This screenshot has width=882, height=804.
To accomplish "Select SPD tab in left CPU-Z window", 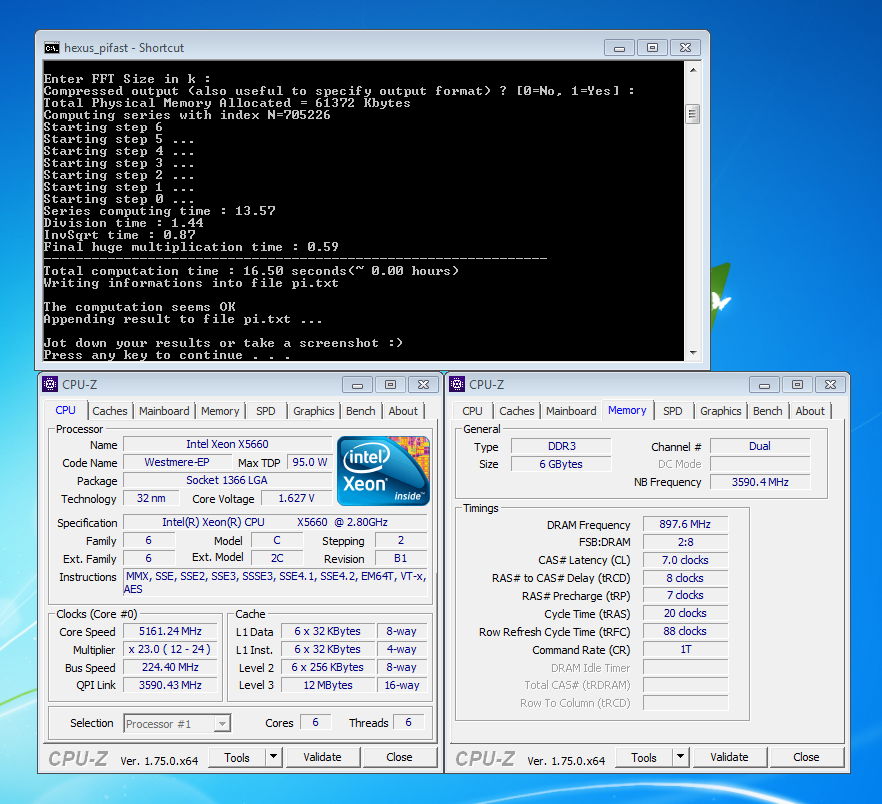I will pos(266,411).
